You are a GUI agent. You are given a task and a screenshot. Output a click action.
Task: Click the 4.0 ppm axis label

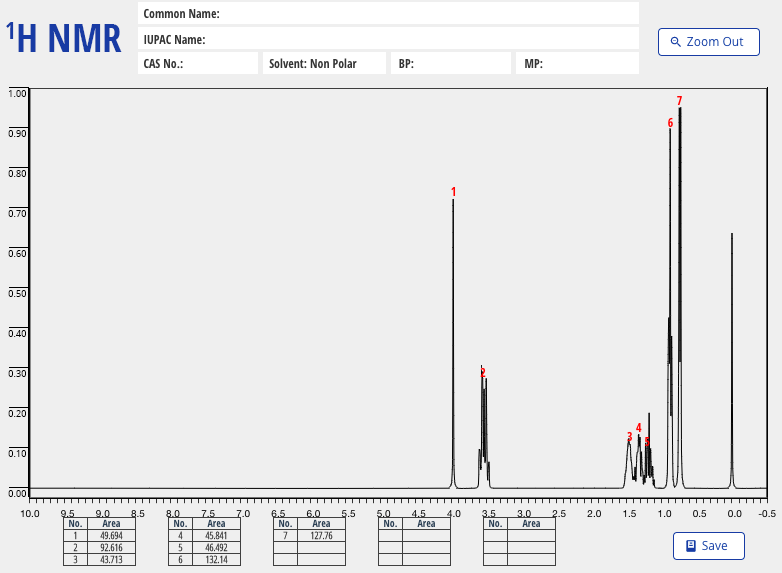point(453,514)
